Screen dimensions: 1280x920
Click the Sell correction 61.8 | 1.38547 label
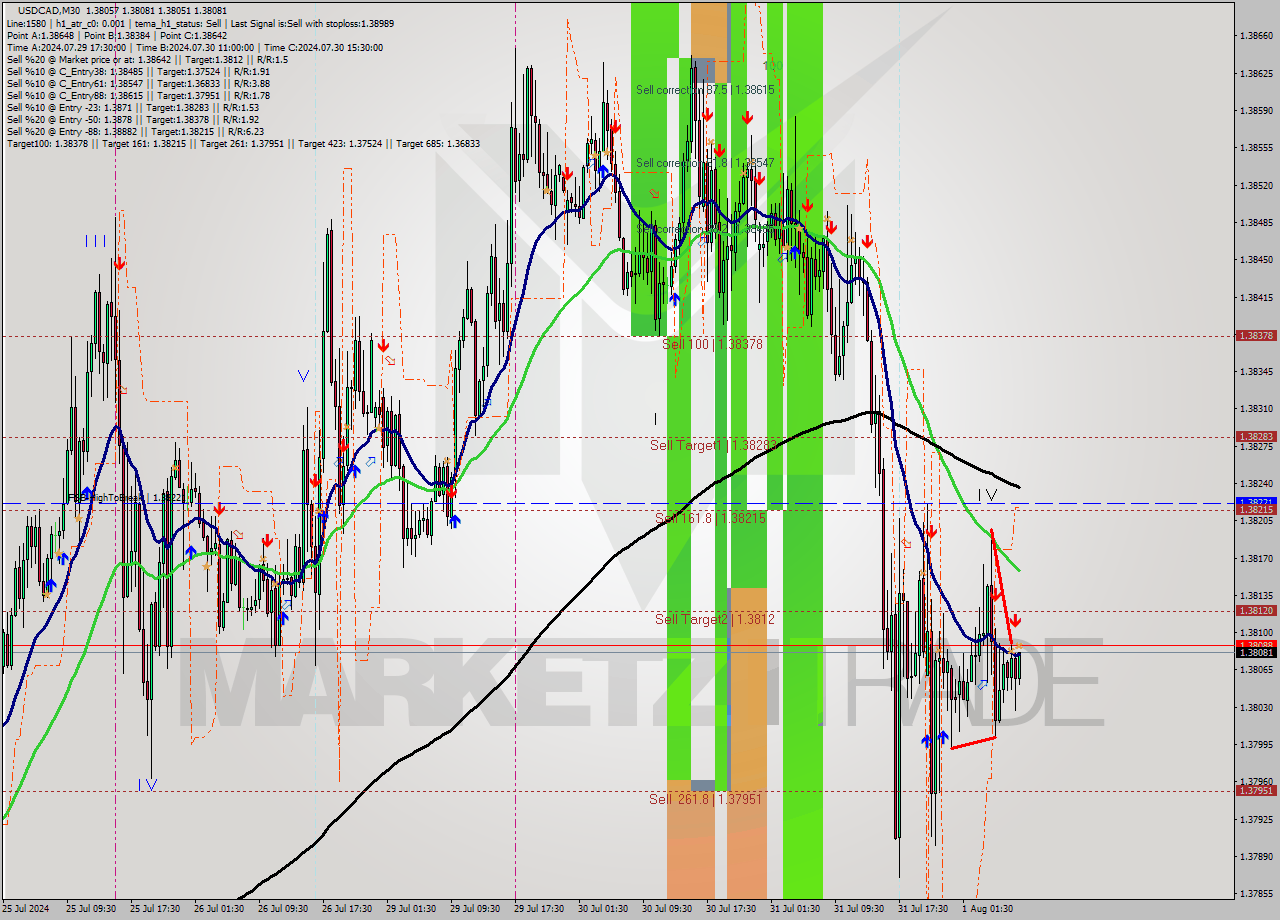(705, 162)
